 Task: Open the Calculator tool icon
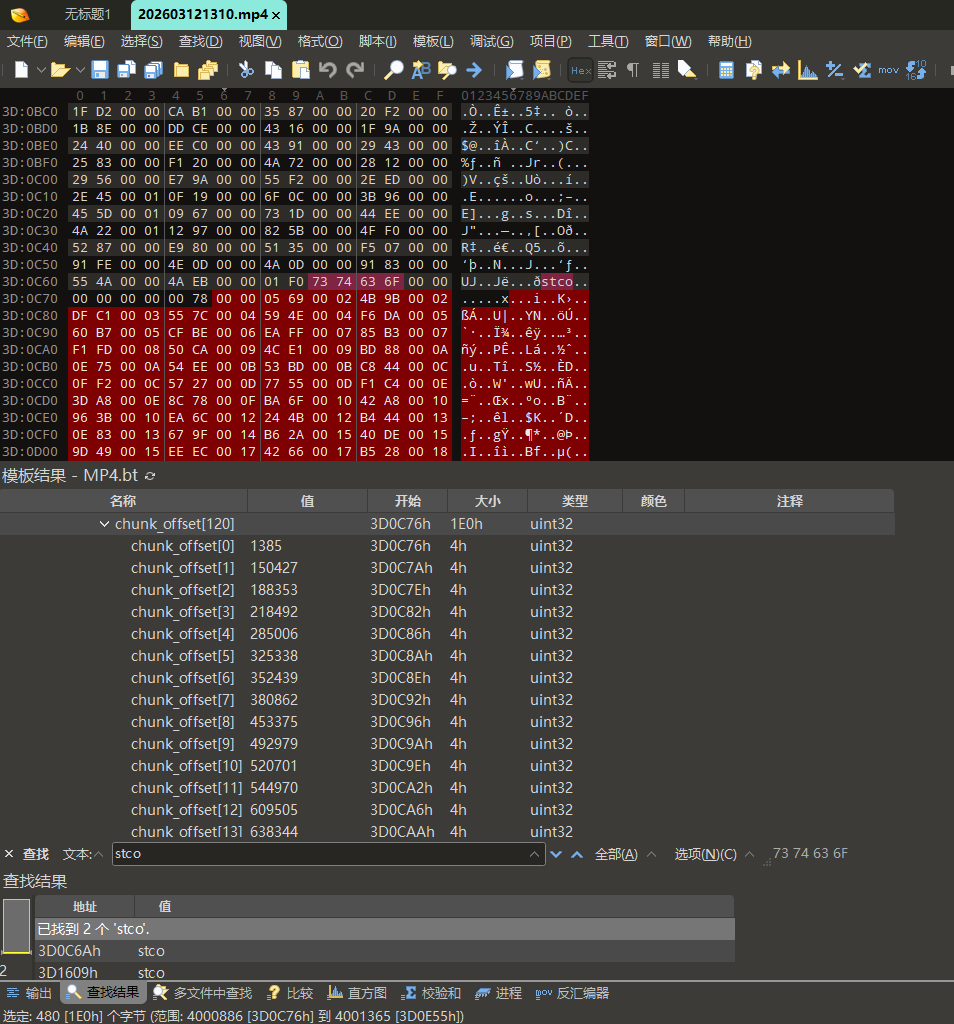pyautogui.click(x=727, y=70)
